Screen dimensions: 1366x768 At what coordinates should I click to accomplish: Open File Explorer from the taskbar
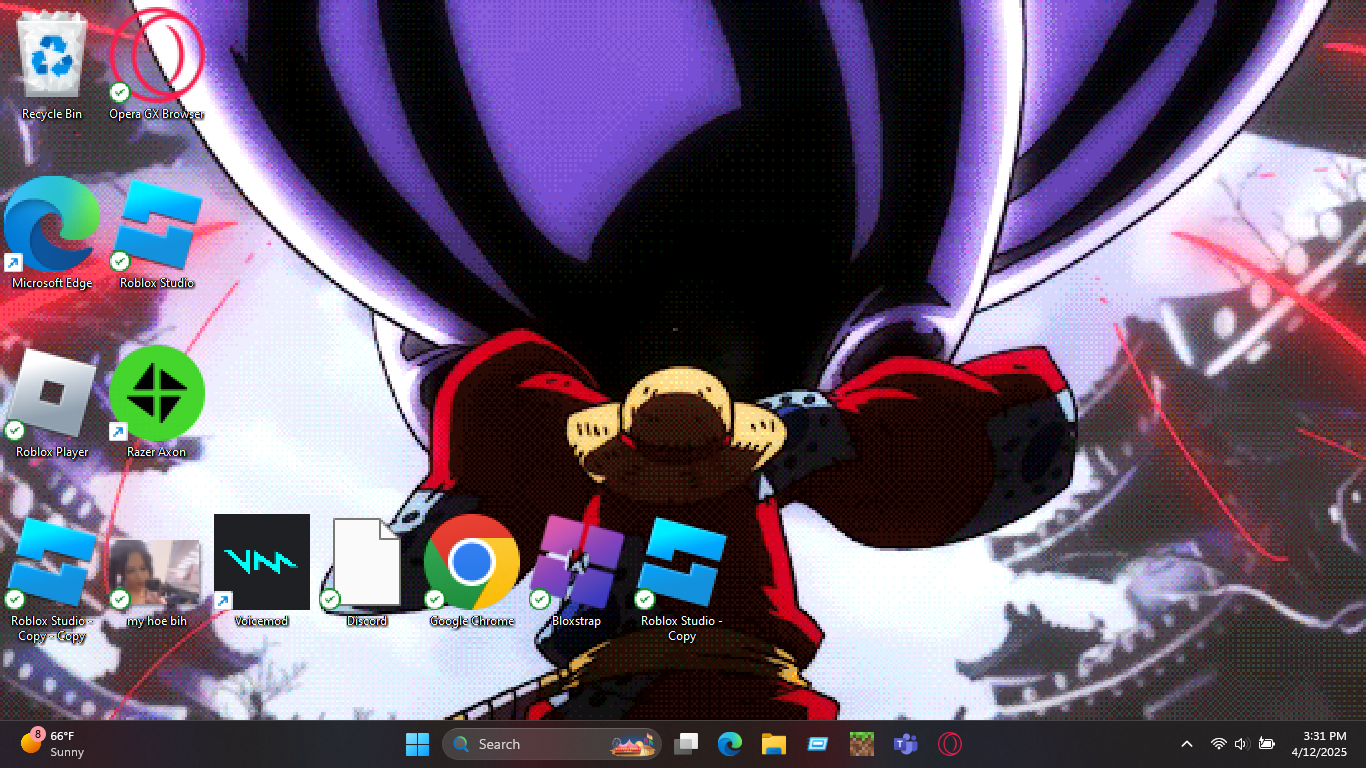coord(774,744)
